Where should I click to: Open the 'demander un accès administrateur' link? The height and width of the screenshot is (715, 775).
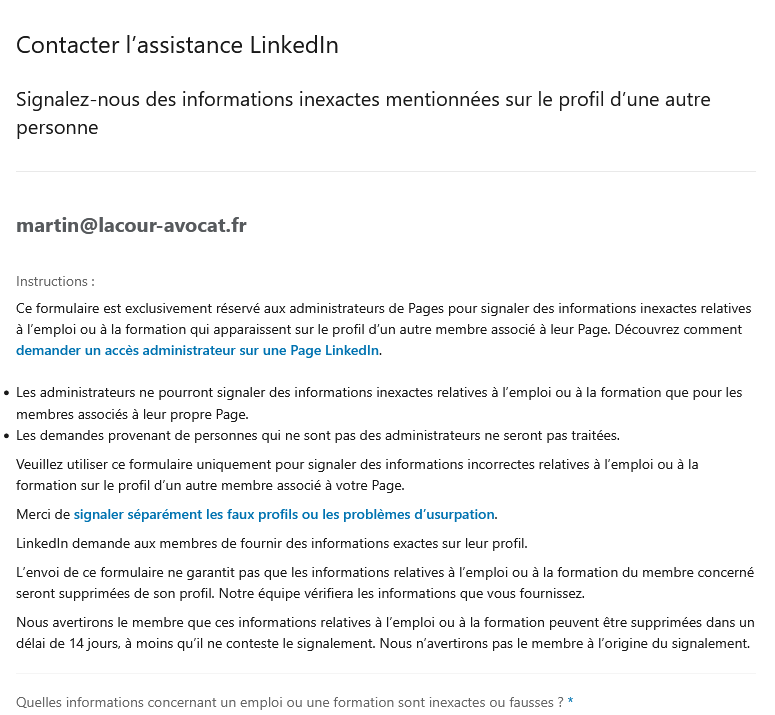198,350
